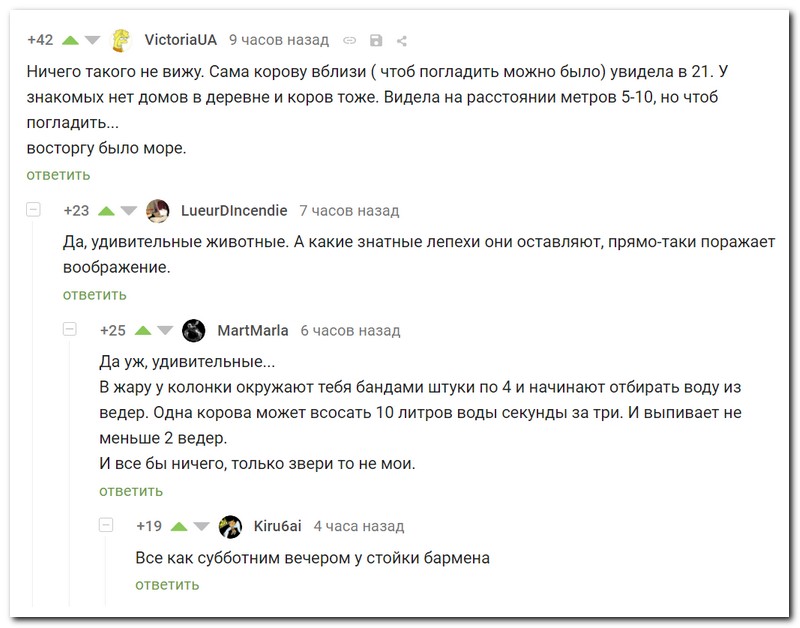Collapse Kiru6ai's reply
Viewport: 800px width, 628px height.
point(106,524)
